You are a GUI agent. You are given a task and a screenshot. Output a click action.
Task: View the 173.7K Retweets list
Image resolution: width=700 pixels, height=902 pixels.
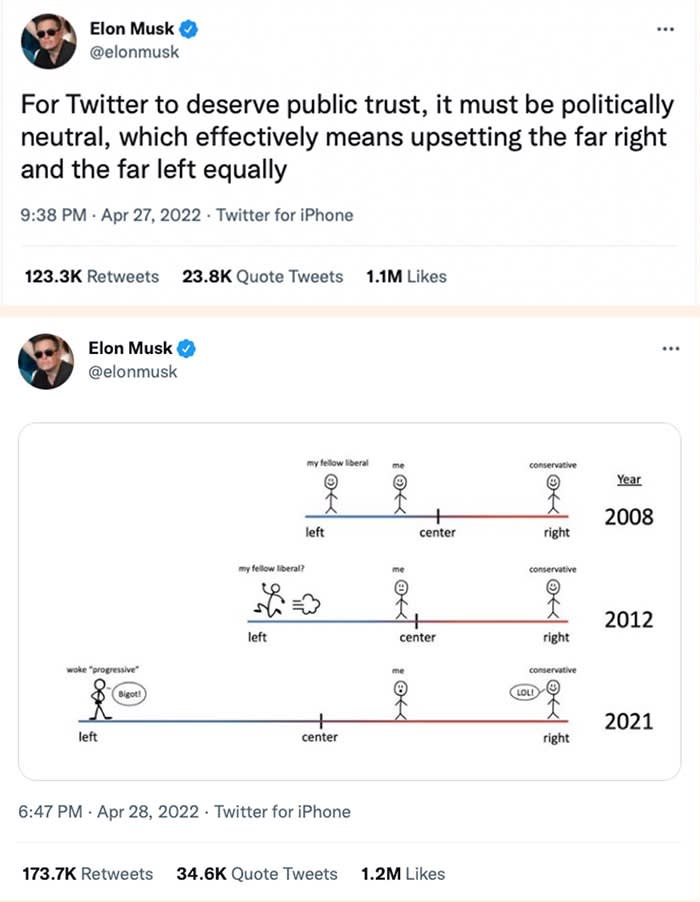click(x=88, y=873)
